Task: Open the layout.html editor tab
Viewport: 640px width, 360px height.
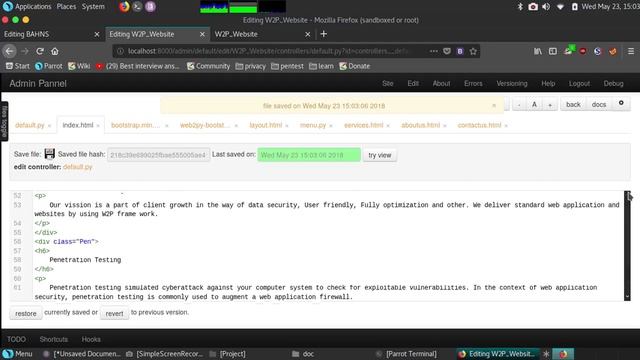Action: pyautogui.click(x=266, y=125)
